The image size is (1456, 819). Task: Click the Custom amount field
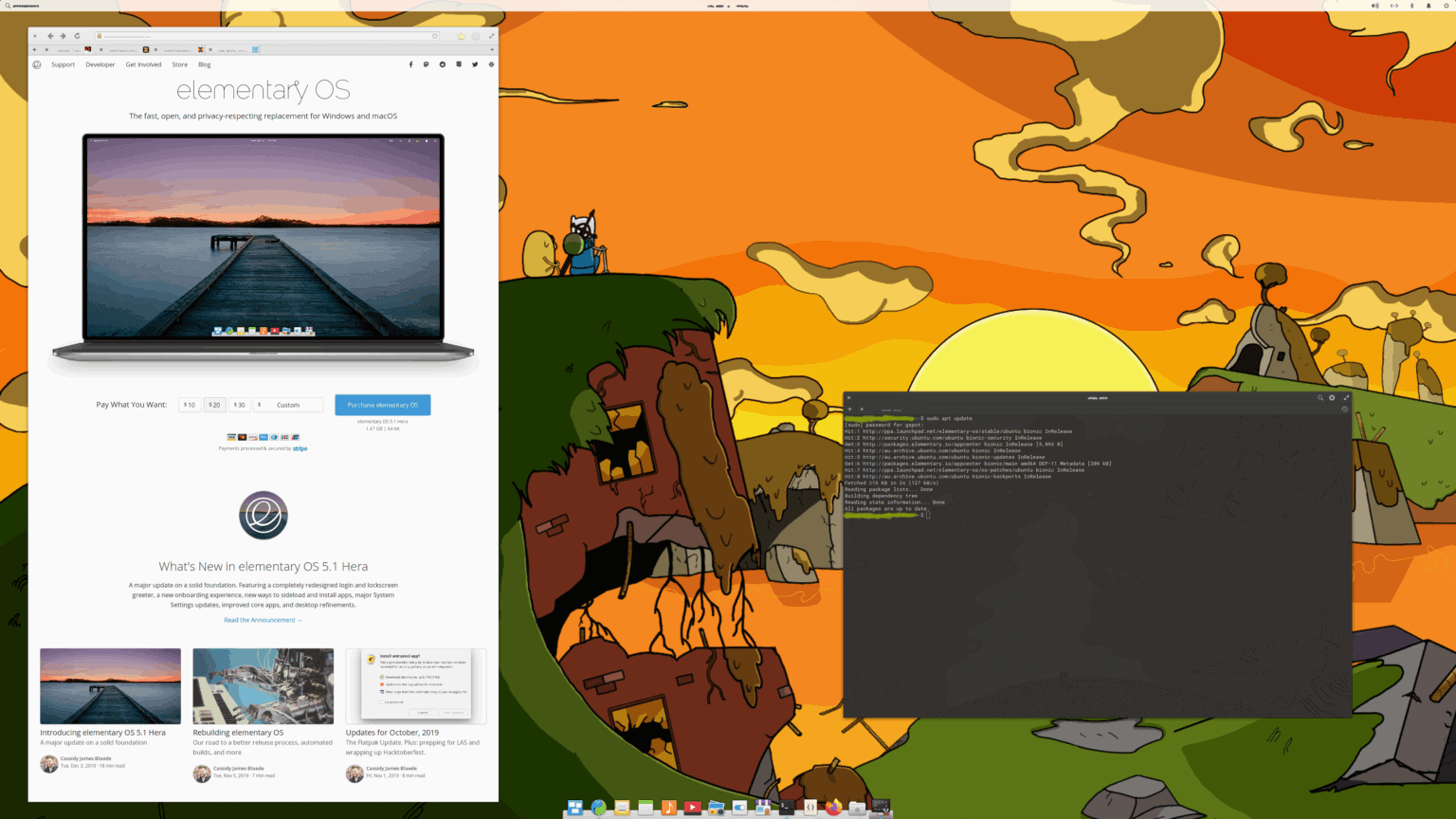point(289,405)
